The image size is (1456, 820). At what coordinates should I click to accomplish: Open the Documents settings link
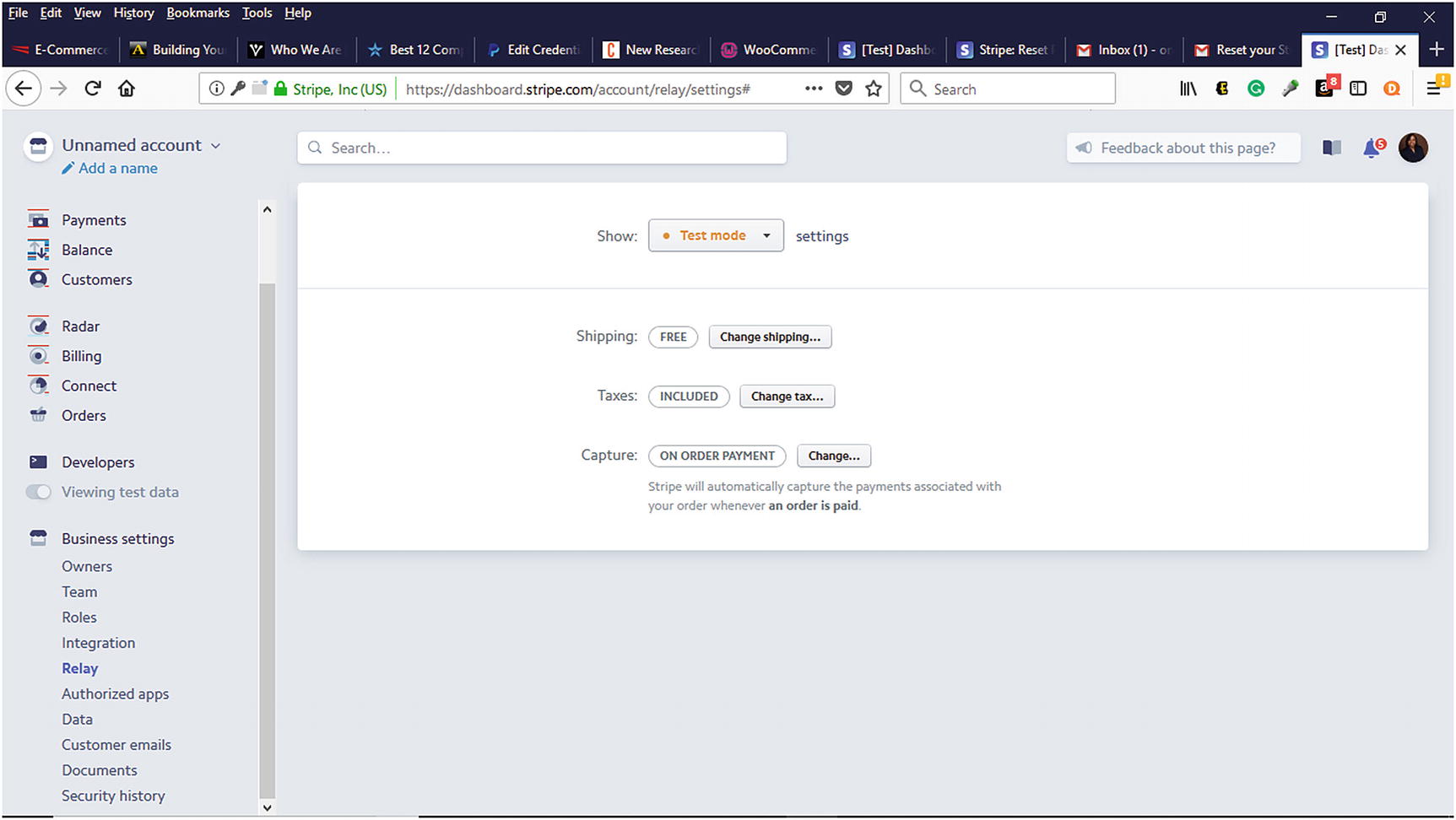pyautogui.click(x=100, y=770)
